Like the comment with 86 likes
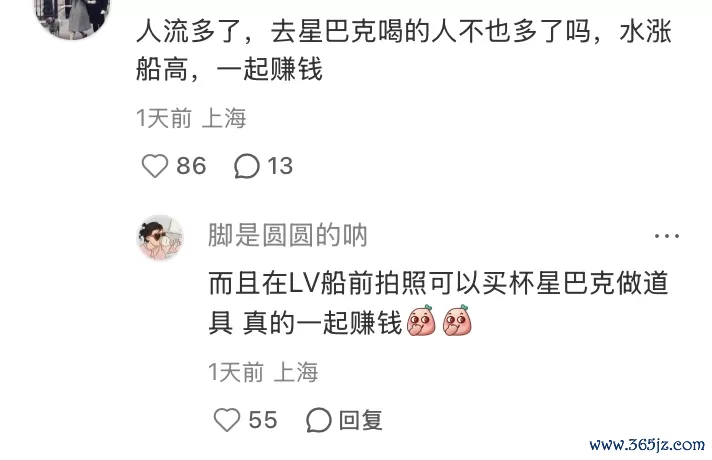Image resolution: width=712 pixels, height=460 pixels. pyautogui.click(x=155, y=166)
